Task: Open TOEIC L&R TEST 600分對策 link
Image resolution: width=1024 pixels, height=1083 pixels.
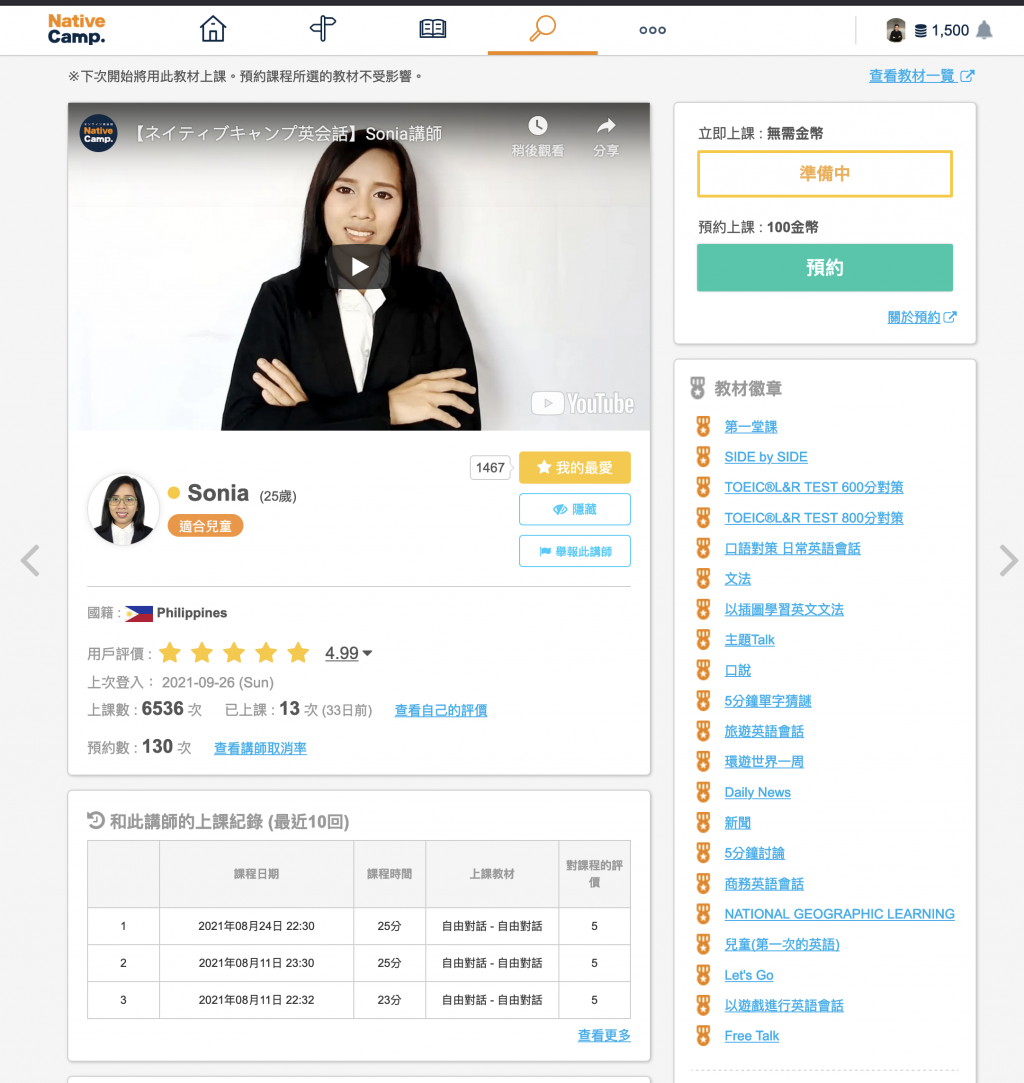Action: click(x=813, y=487)
